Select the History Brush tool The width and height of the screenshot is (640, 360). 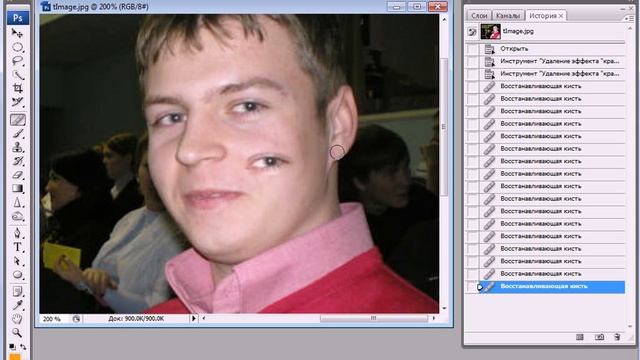pyautogui.click(x=18, y=161)
